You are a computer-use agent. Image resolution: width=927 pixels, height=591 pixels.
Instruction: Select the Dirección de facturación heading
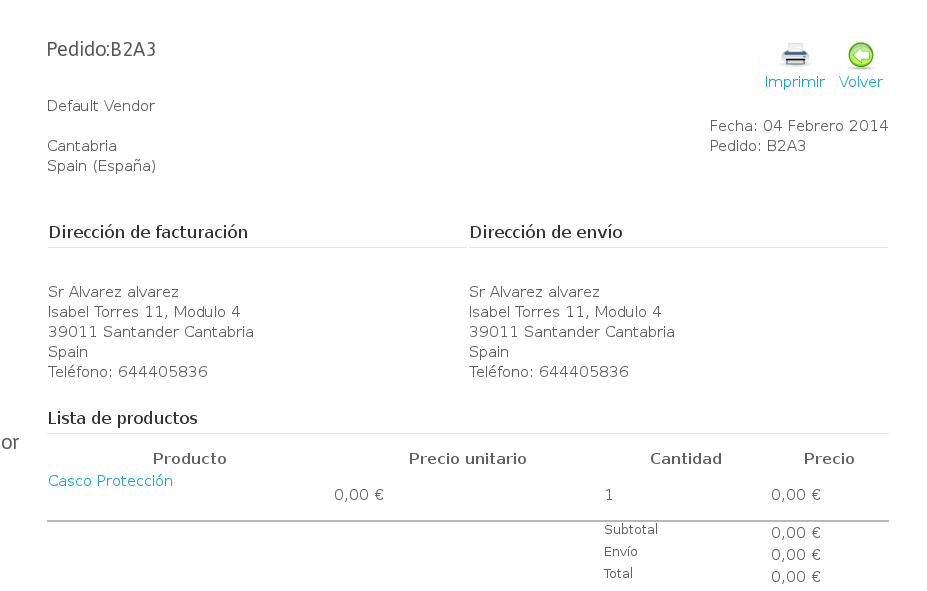[x=148, y=232]
